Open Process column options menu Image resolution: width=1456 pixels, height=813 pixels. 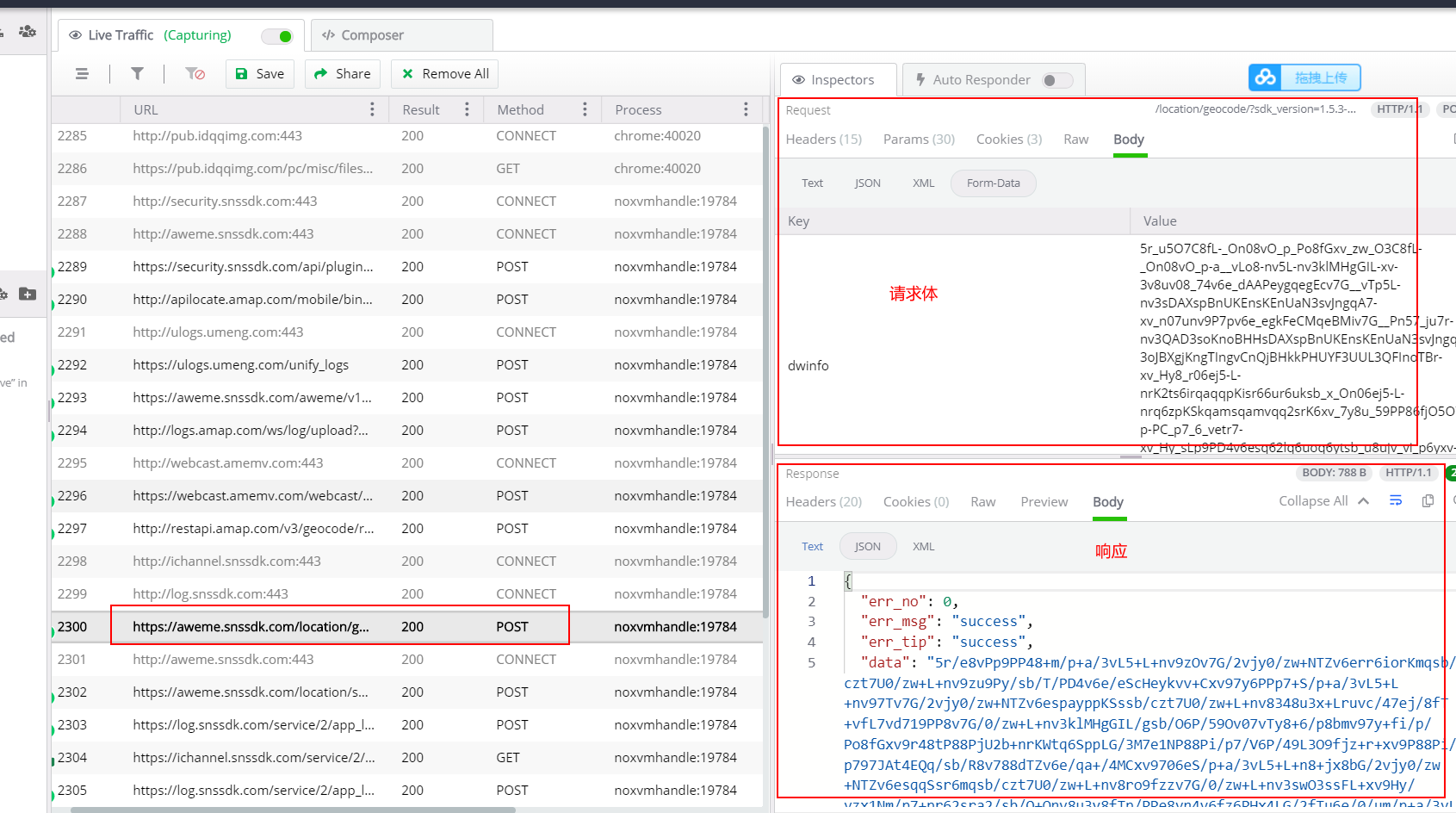(x=746, y=109)
